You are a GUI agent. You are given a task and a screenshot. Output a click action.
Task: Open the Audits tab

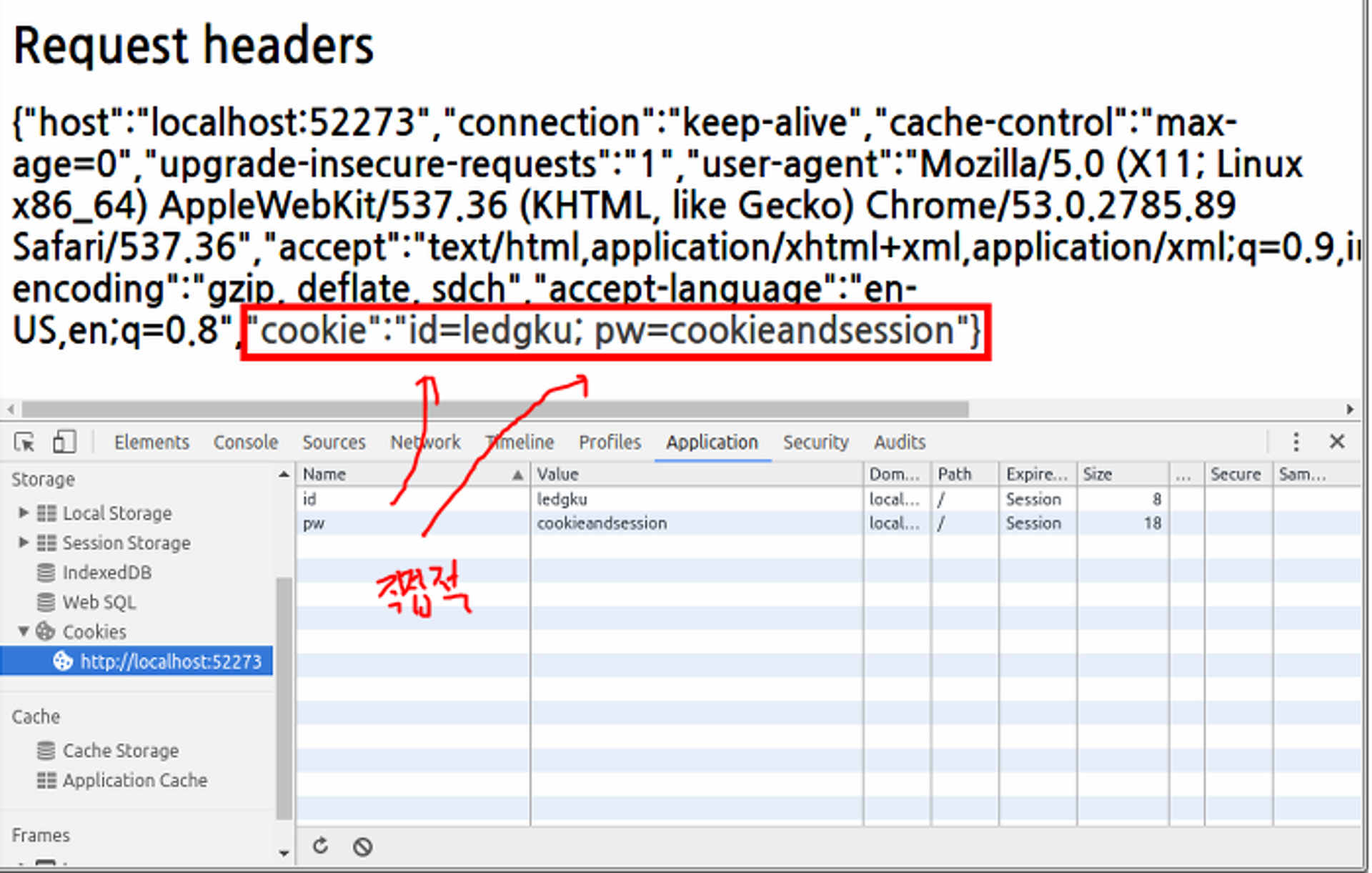899,443
